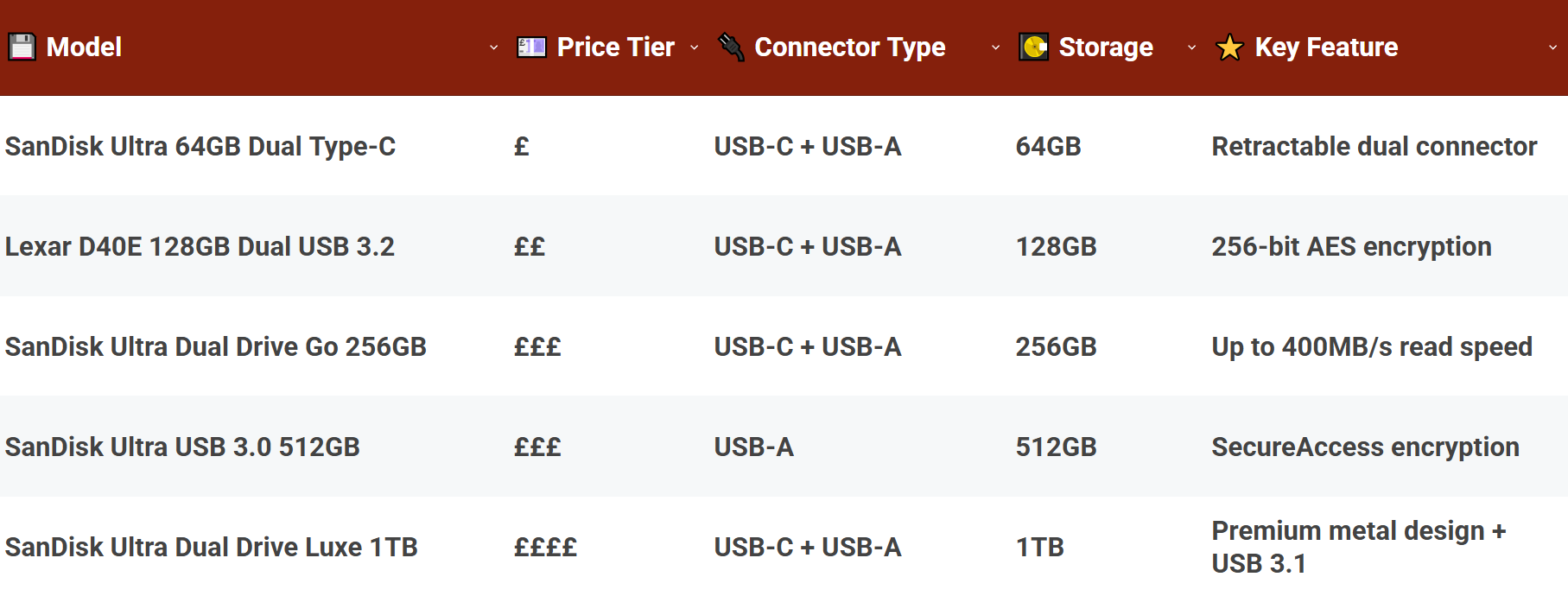Open the Price Tier column dropdown
Image resolution: width=1568 pixels, height=596 pixels.
coord(695,49)
